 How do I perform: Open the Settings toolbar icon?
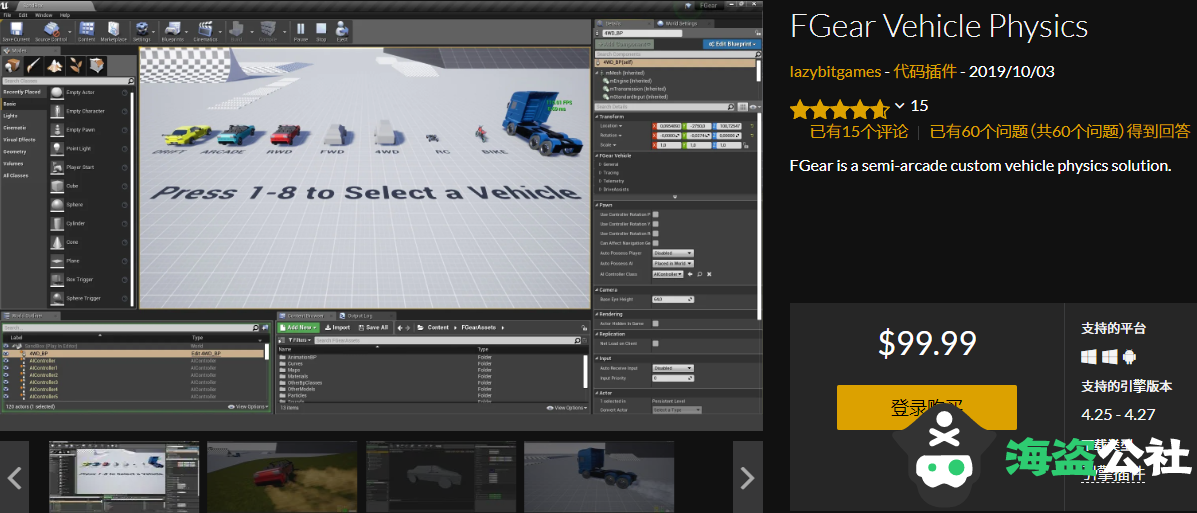pyautogui.click(x=142, y=31)
